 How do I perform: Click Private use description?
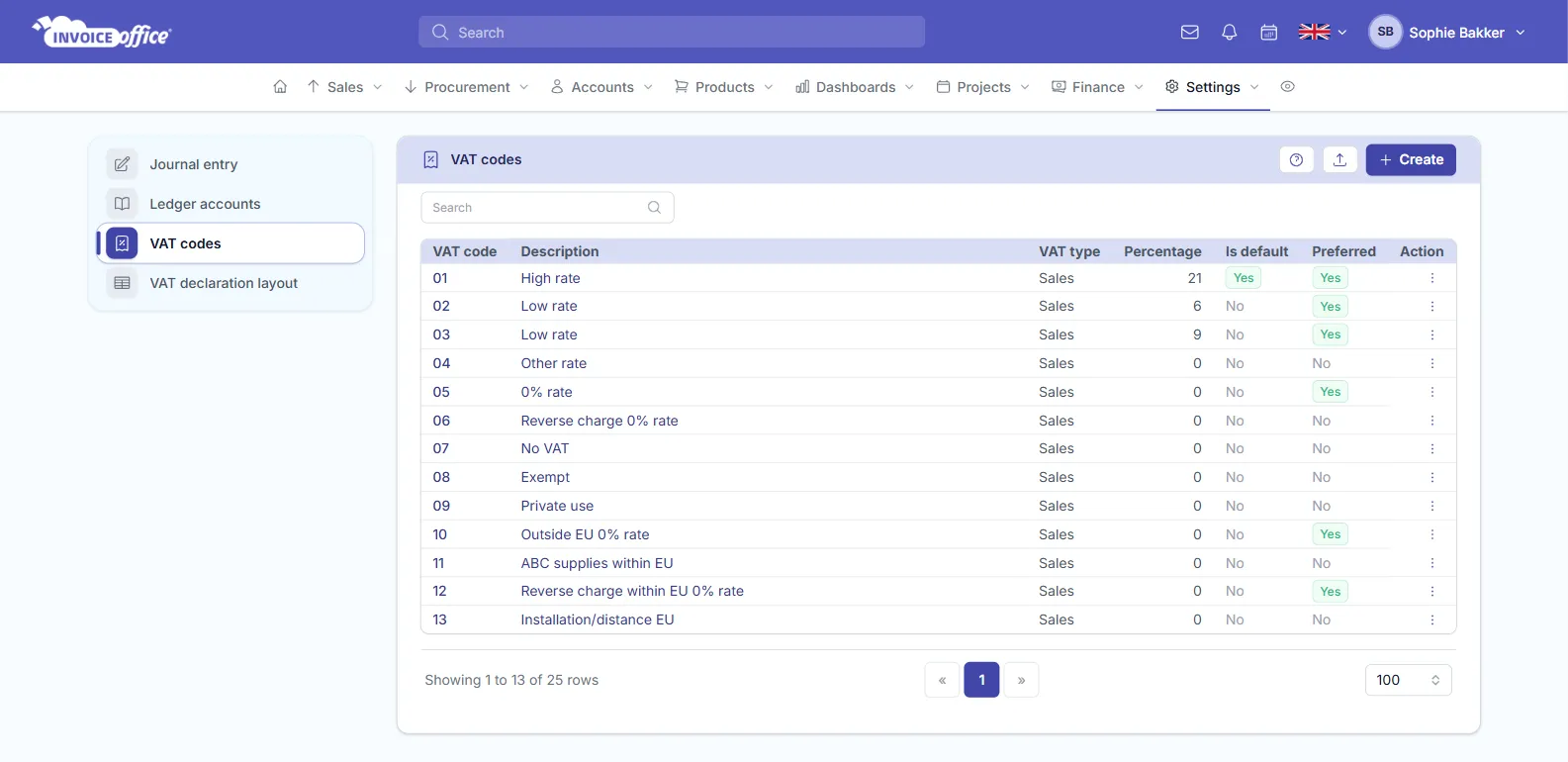[557, 506]
